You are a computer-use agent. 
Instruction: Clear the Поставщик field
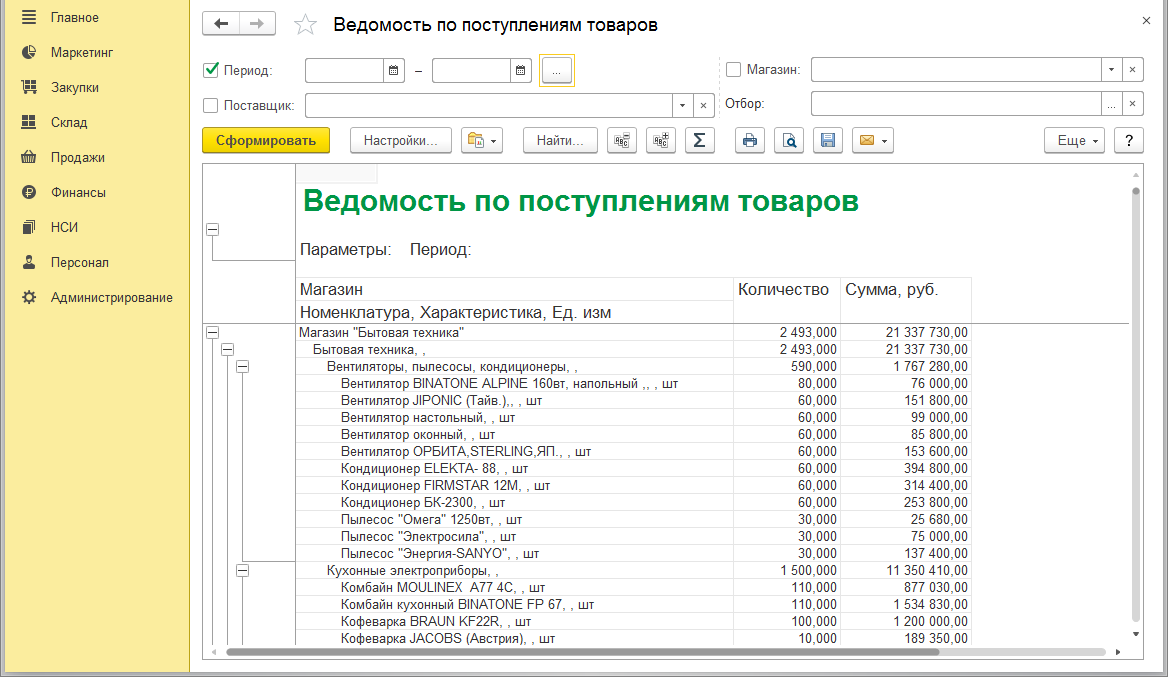tap(703, 105)
